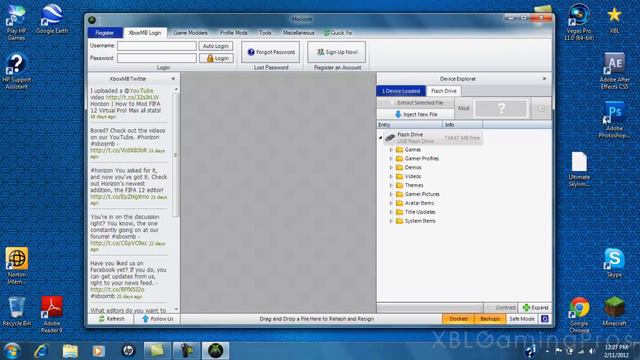Viewport: 640px width, 360px height.
Task: Toggle the Backups button
Action: point(490,319)
